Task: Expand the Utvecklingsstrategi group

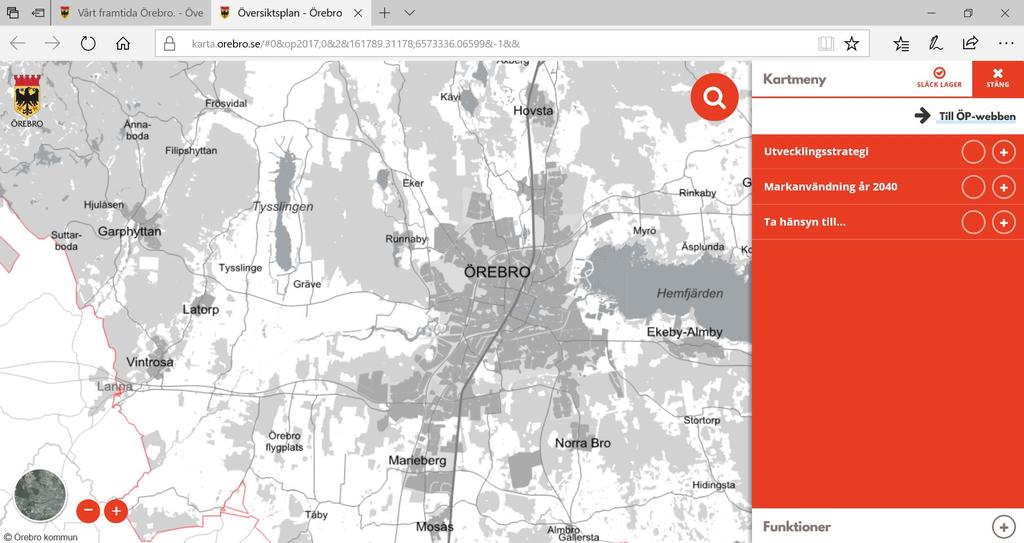Action: [1004, 152]
